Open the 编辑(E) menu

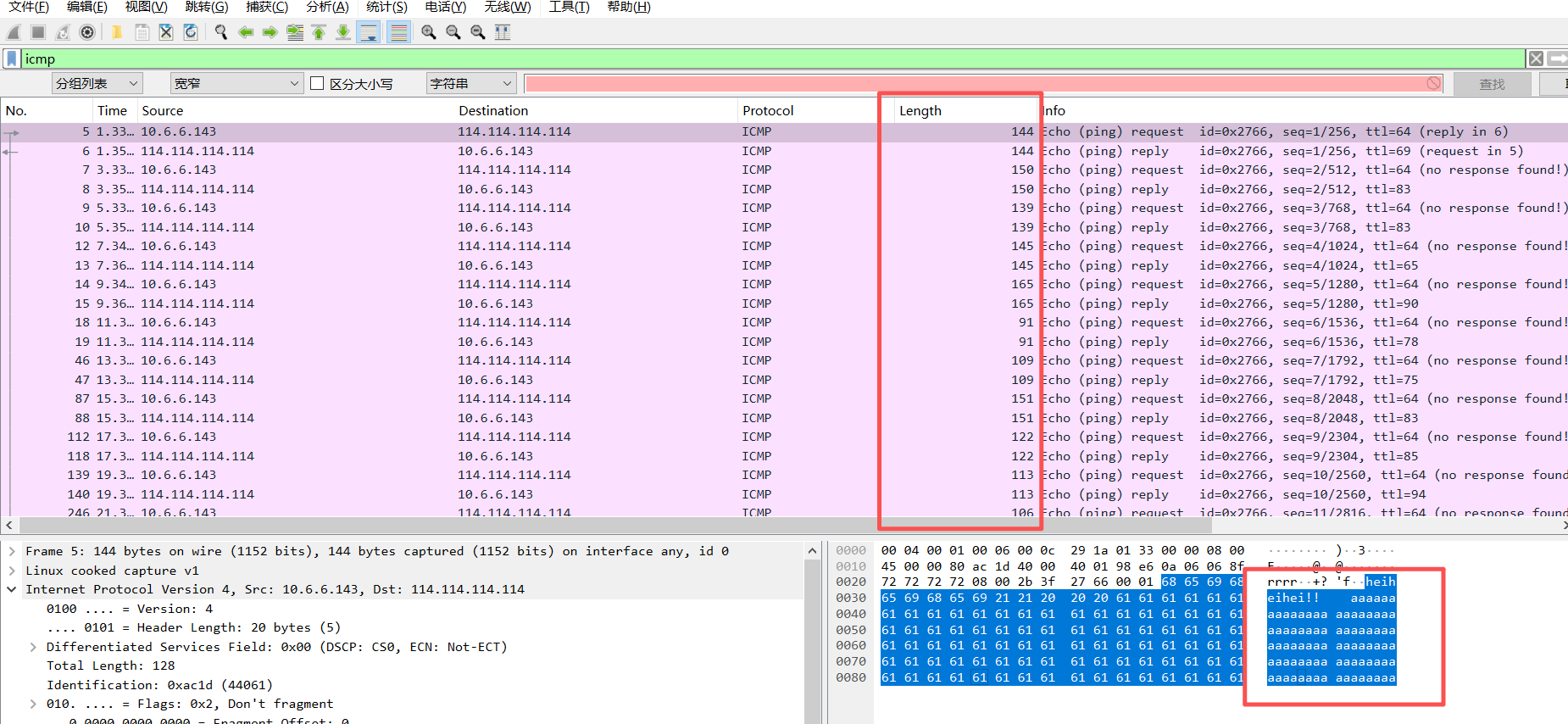tap(86, 7)
